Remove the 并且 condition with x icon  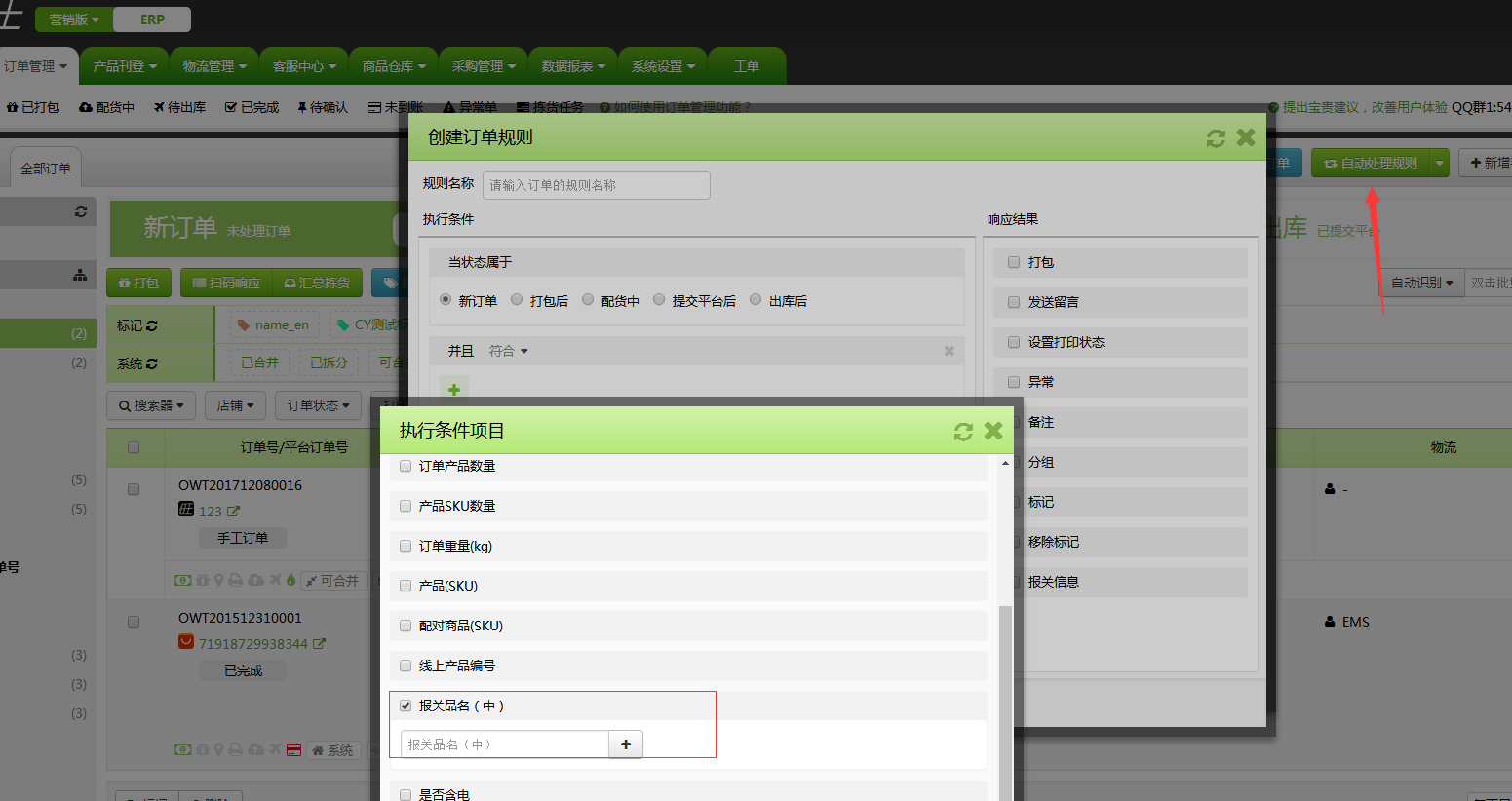(949, 351)
